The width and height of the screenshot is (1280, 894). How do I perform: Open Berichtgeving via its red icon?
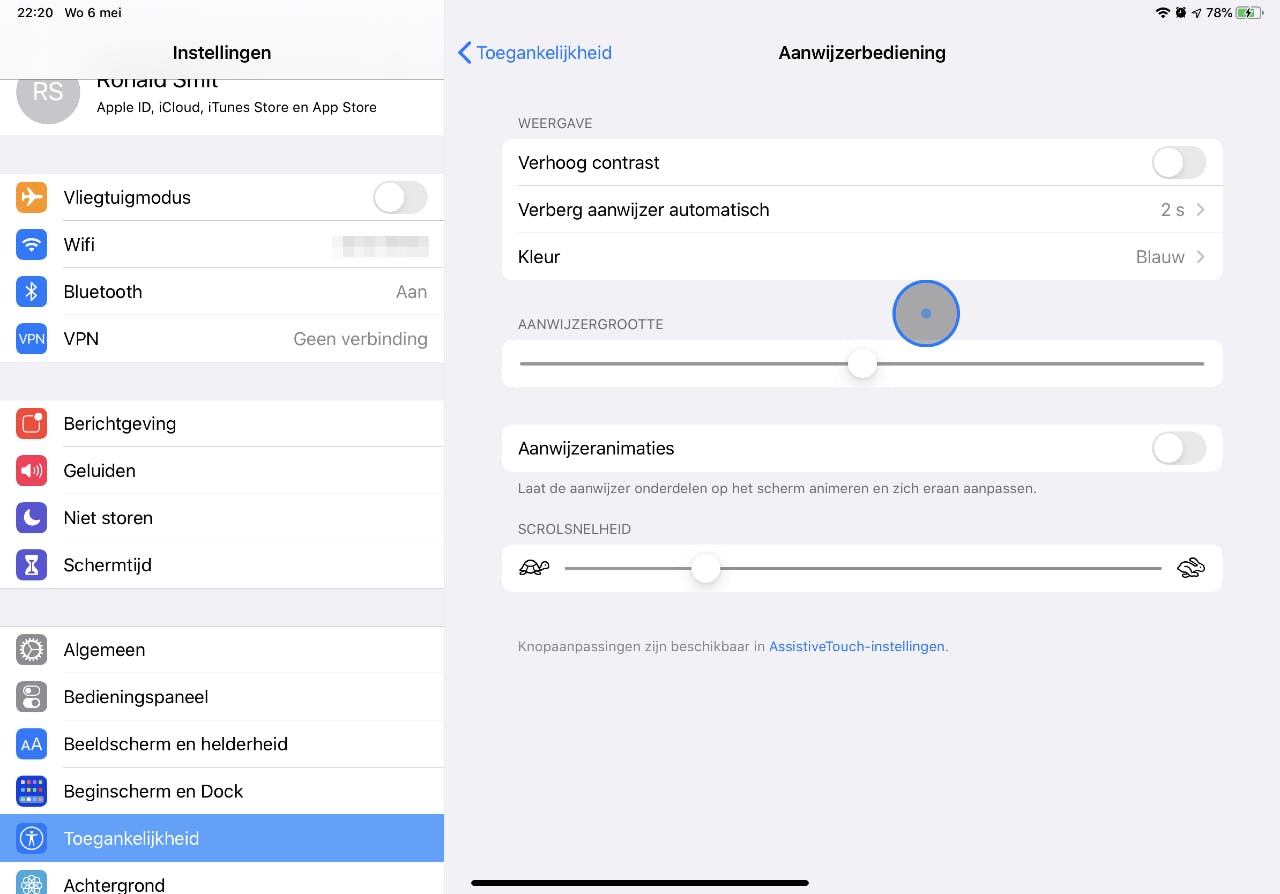(32, 424)
